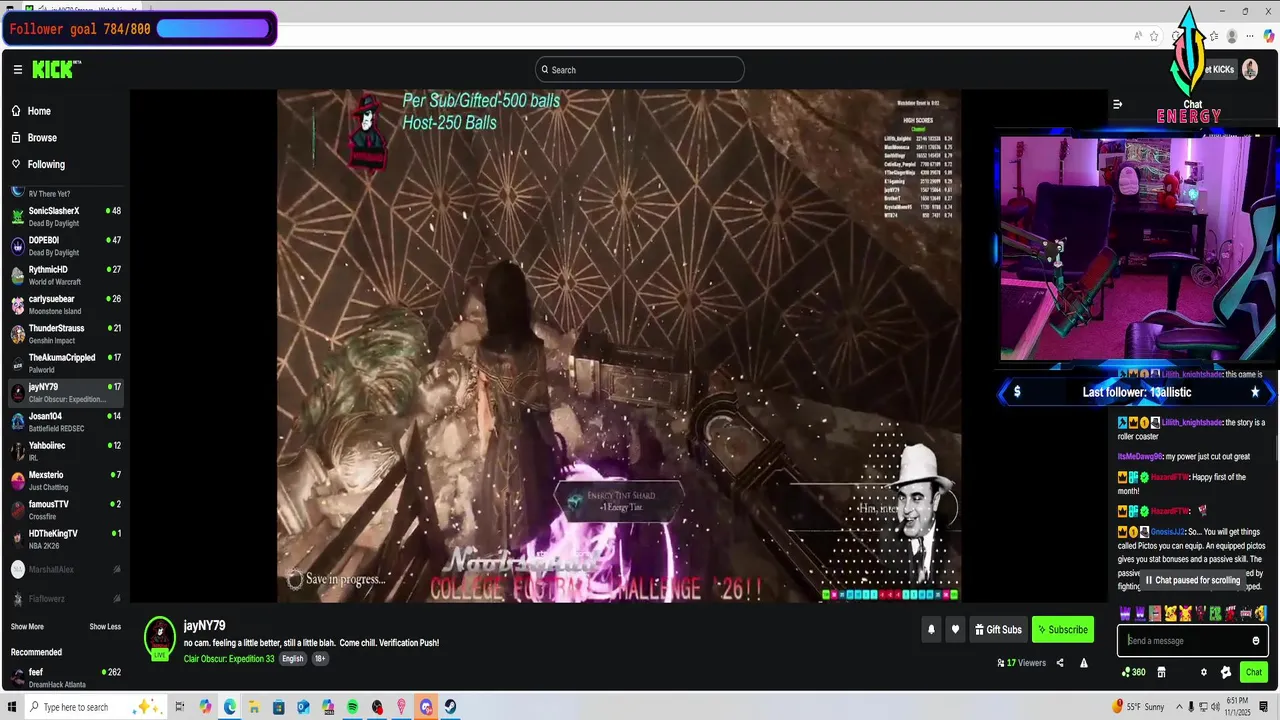Click the taskbar Type here to search box
1280x720 pixels.
(96, 707)
